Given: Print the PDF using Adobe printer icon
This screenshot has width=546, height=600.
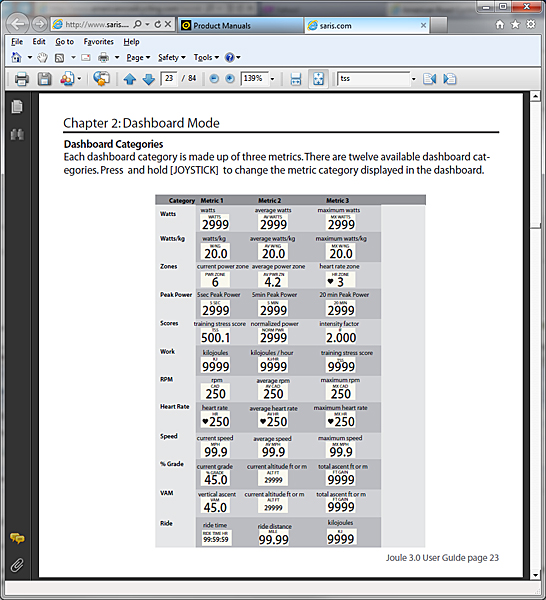Looking at the screenshot, I should [x=21, y=79].
